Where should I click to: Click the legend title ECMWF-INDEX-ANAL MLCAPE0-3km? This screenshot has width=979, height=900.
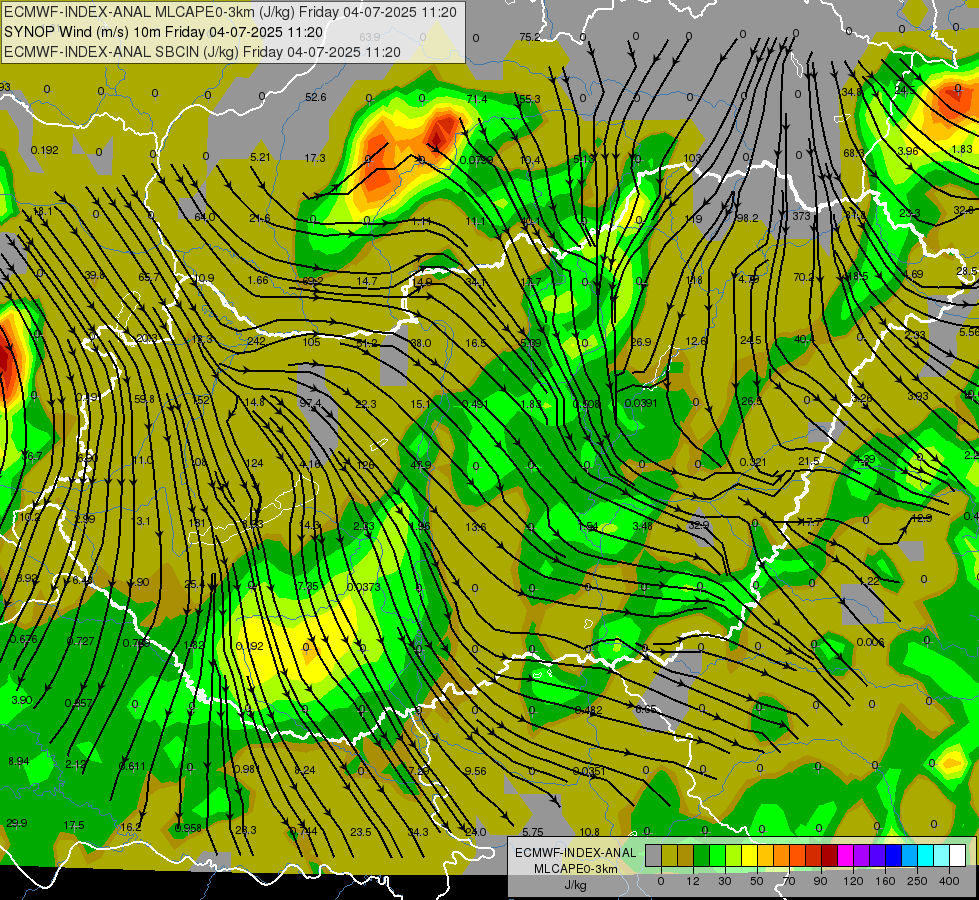[x=576, y=861]
